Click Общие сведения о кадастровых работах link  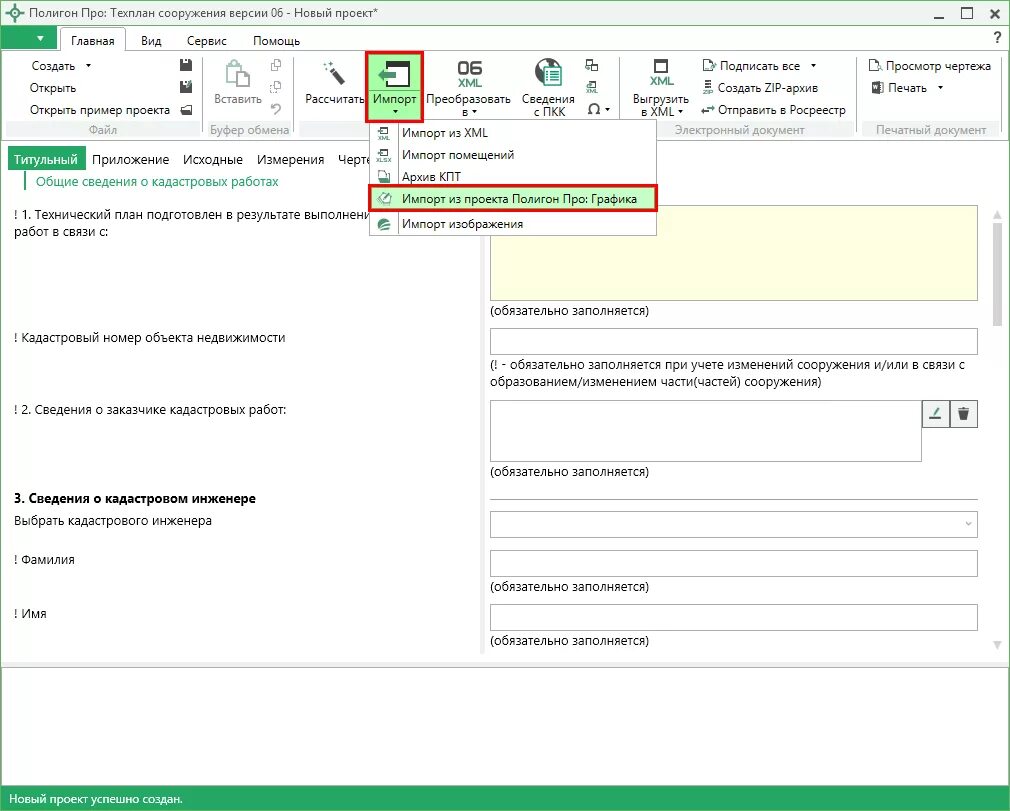pos(157,182)
